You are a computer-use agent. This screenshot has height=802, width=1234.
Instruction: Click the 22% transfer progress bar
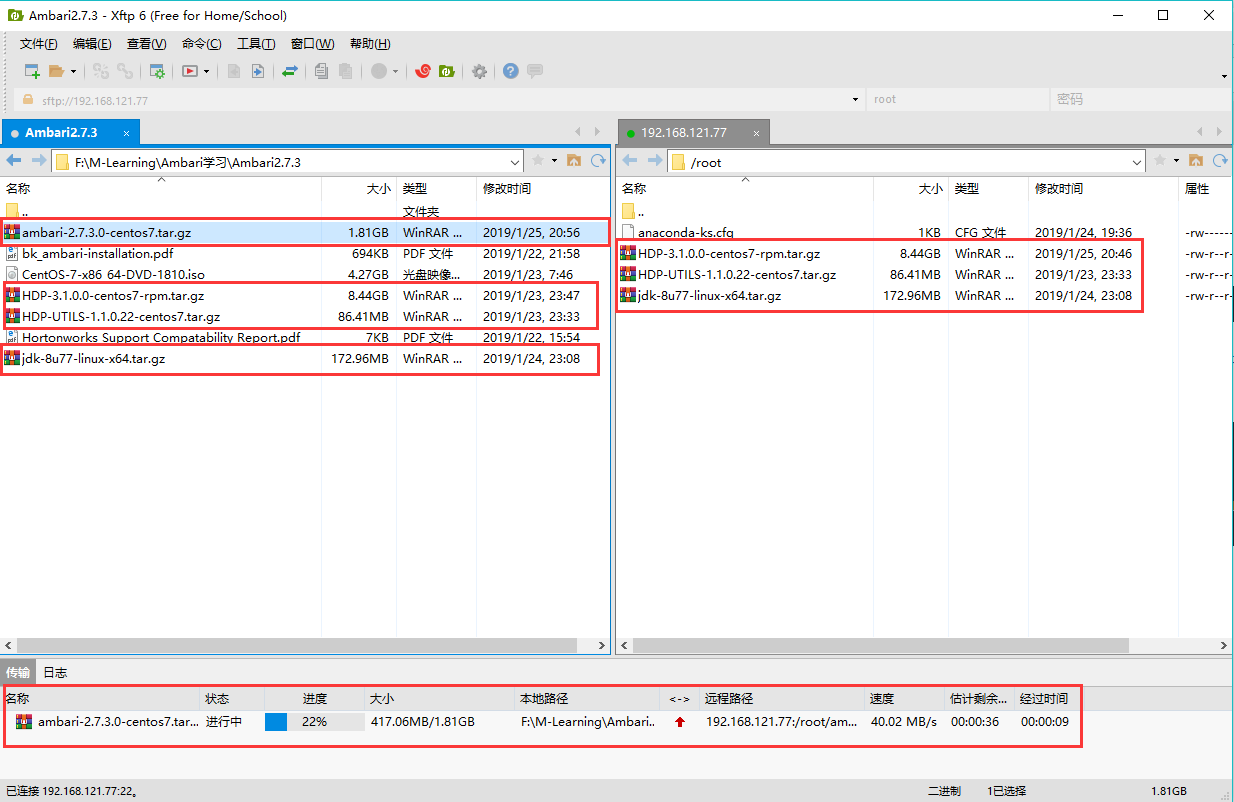pos(314,721)
